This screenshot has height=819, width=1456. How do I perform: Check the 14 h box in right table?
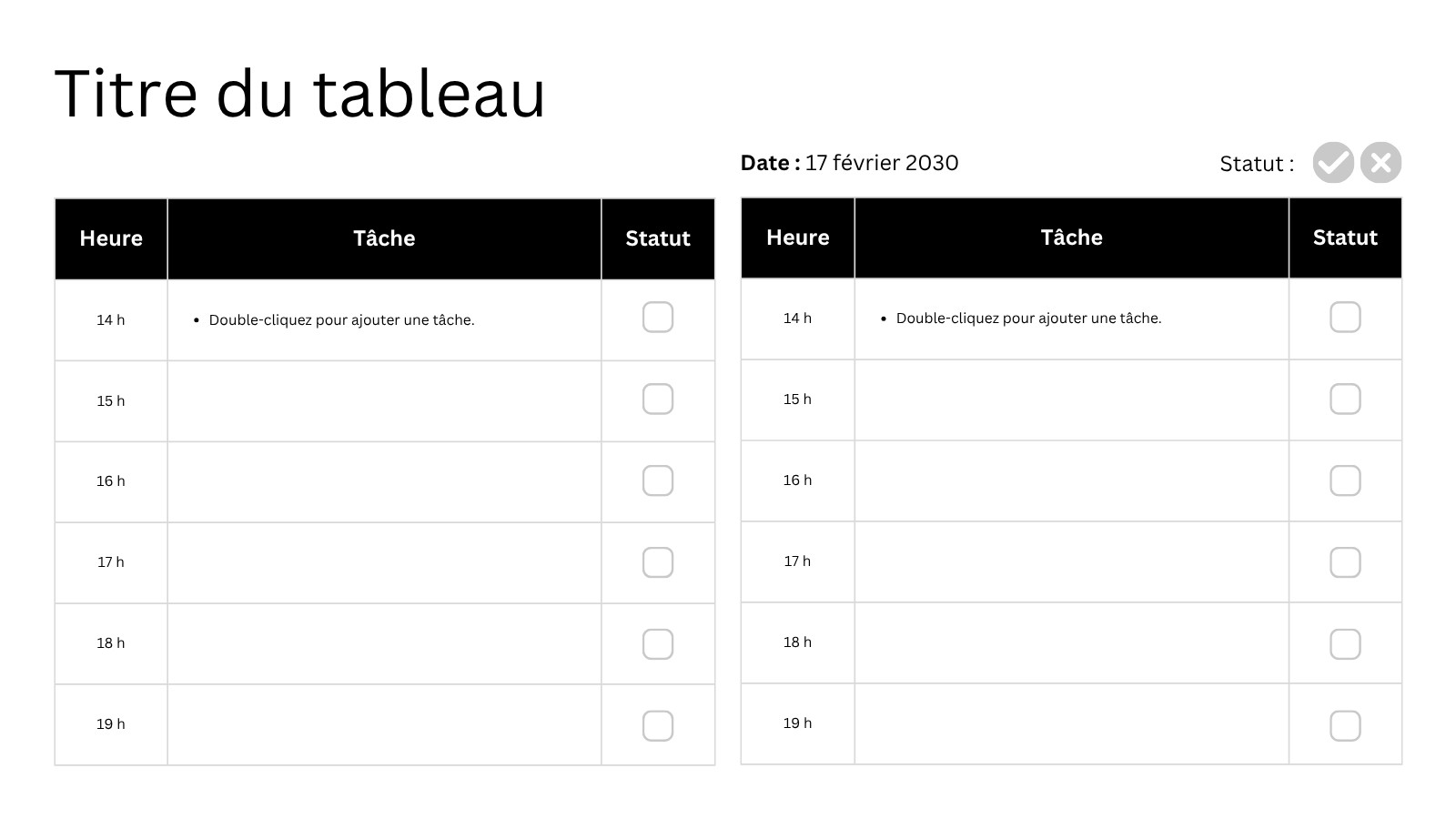(x=1345, y=318)
